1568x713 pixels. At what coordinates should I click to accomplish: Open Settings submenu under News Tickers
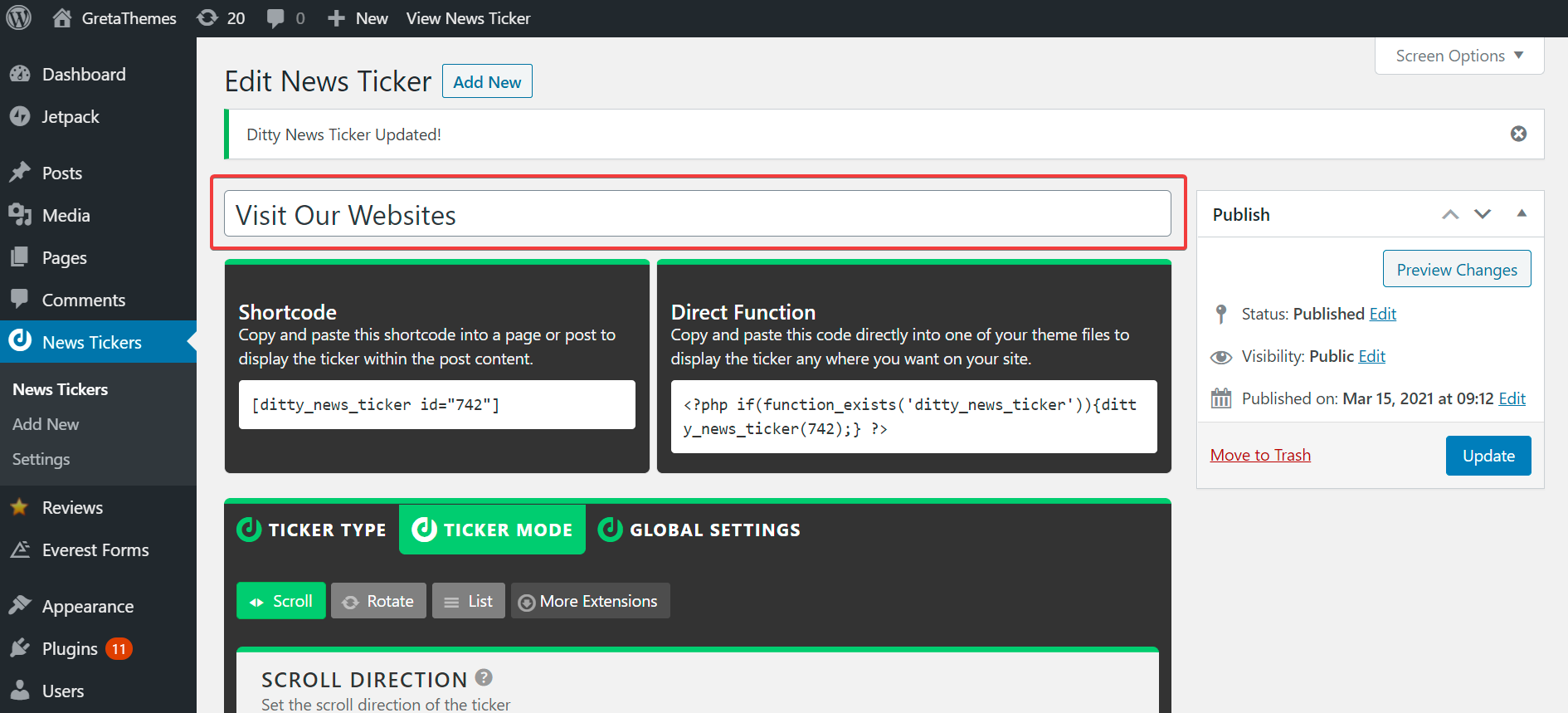tap(41, 459)
